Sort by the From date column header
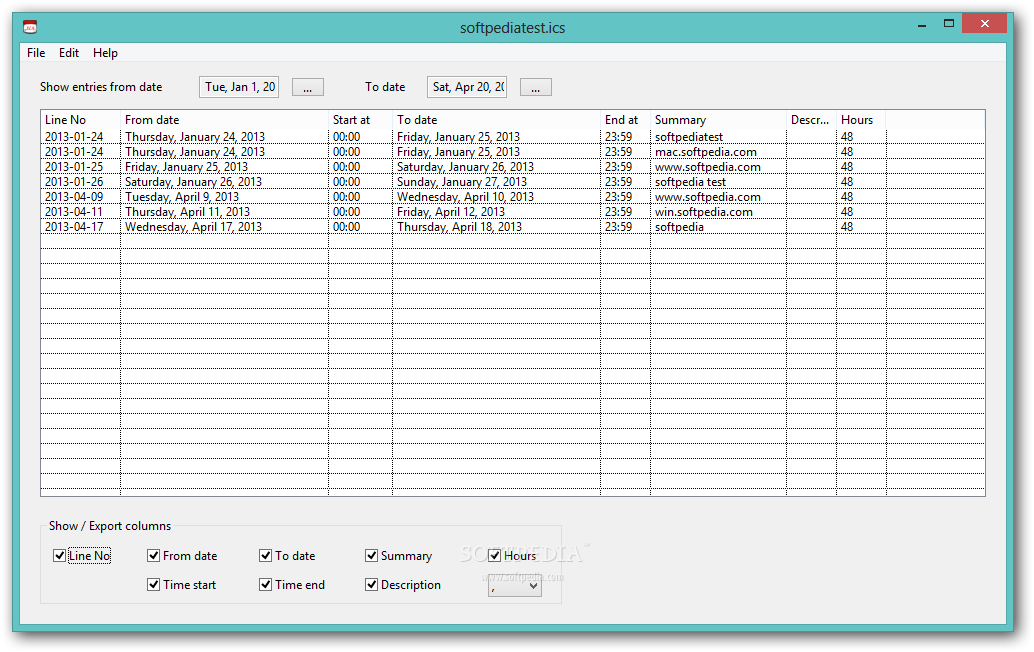 coord(224,120)
